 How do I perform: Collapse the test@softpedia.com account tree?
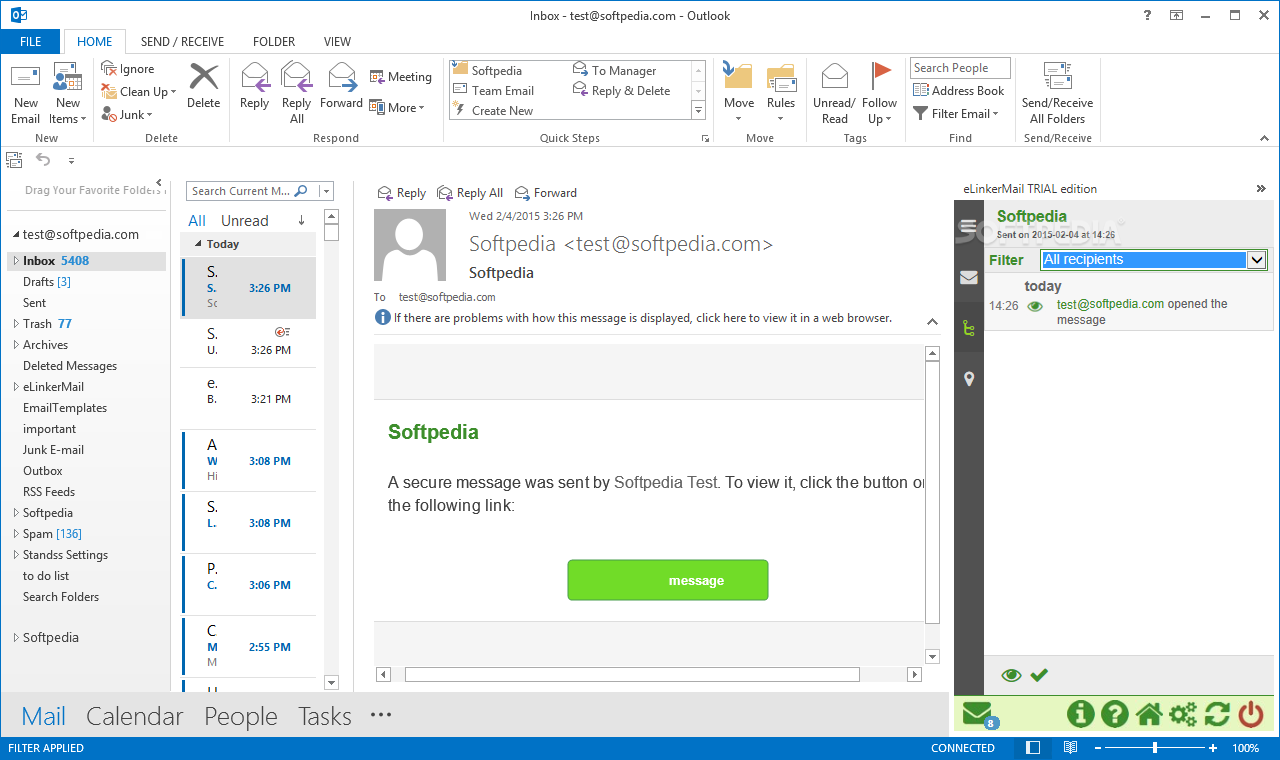[x=15, y=235]
